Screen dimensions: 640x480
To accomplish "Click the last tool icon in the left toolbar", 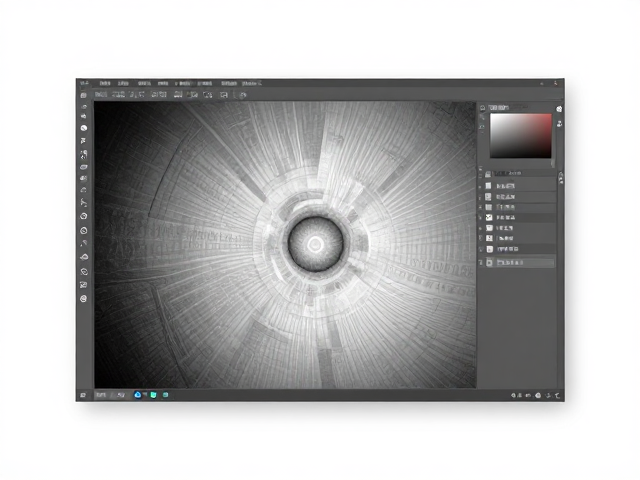I will 84,299.
